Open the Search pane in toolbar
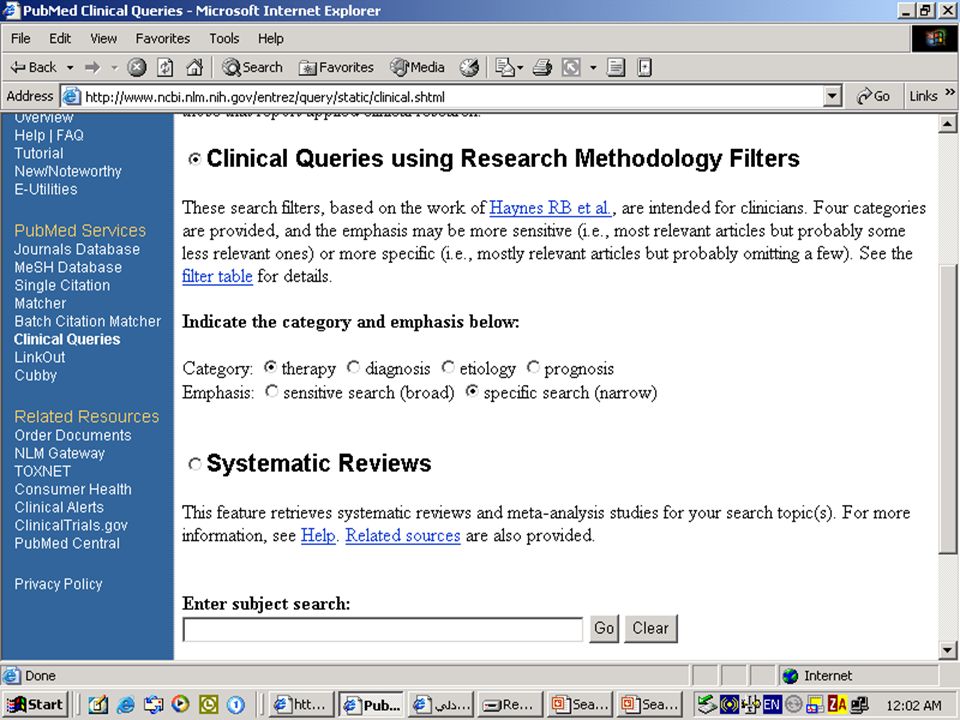The height and width of the screenshot is (720, 960). point(252,67)
